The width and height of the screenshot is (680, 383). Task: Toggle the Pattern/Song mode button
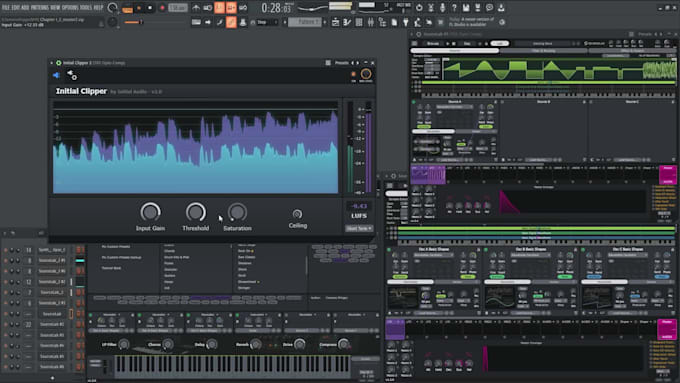pyautogui.click(x=128, y=8)
